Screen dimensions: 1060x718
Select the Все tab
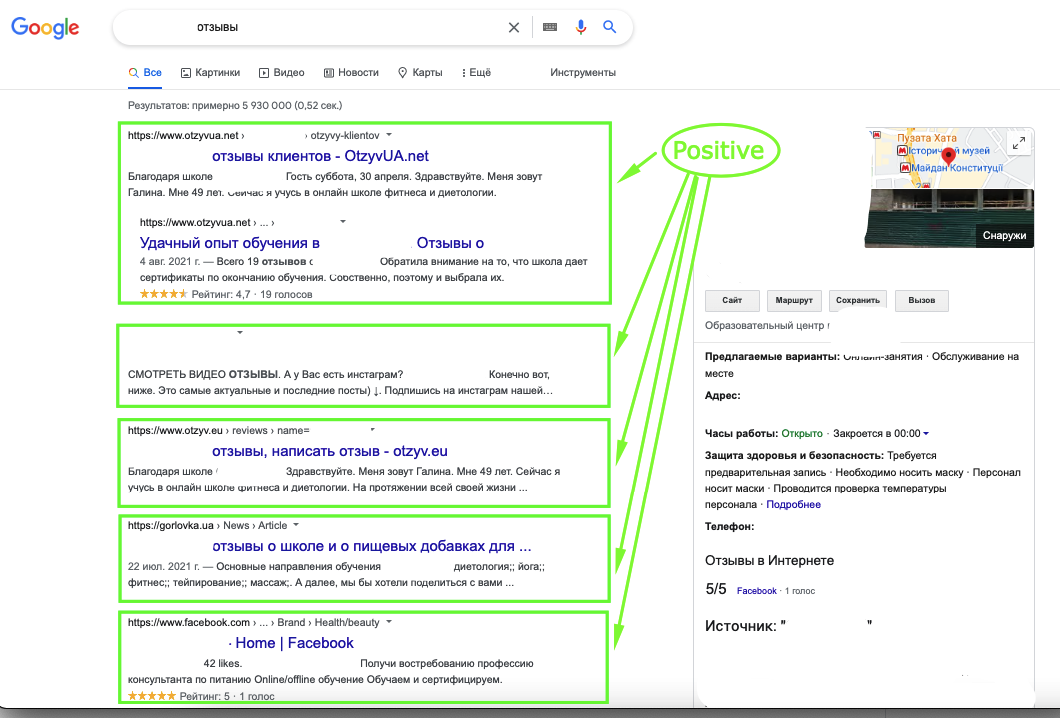point(145,72)
